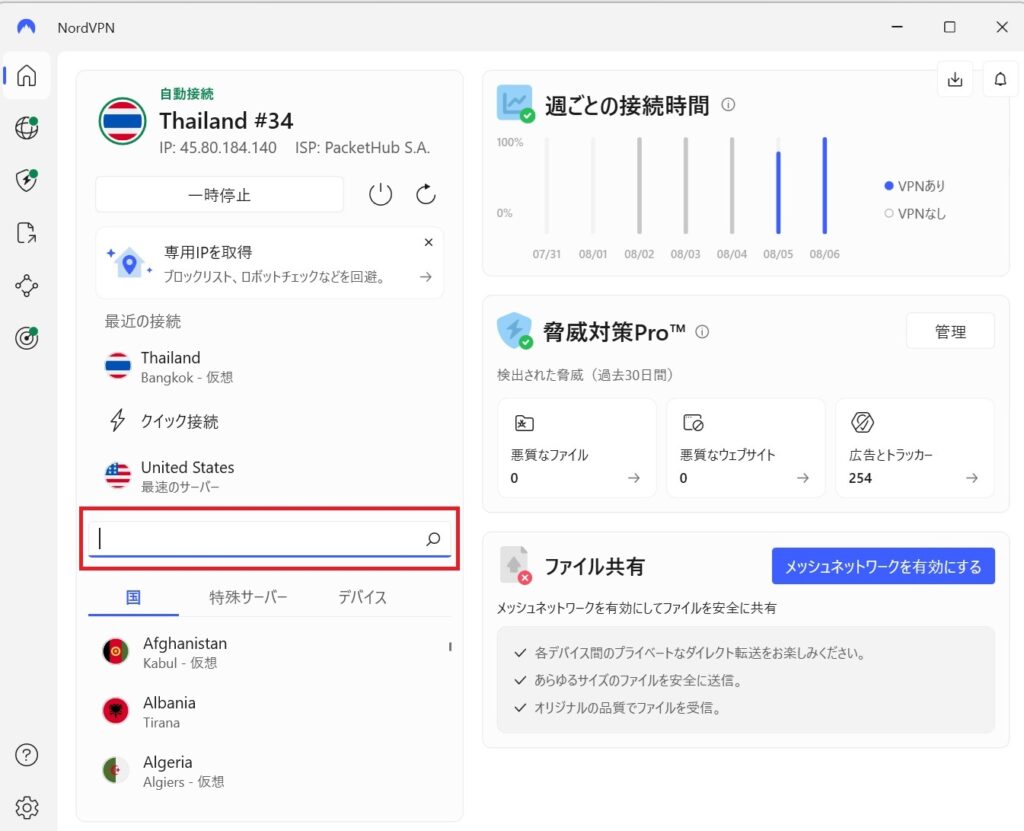Screen dimensions: 1024x831
Task: Click the search magnifier icon
Action: (433, 539)
